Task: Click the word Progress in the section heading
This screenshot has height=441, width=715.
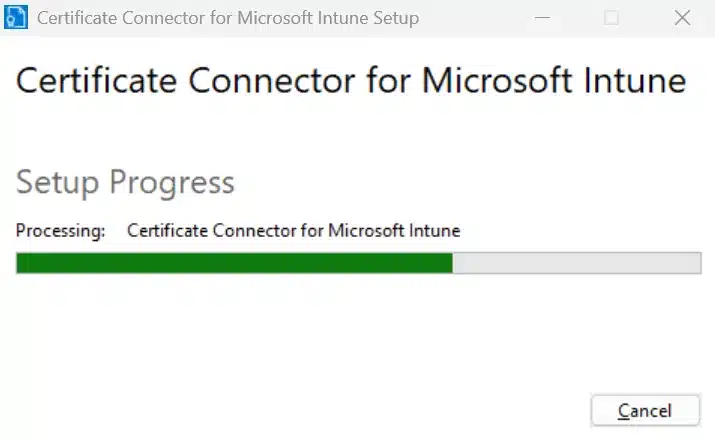Action: pyautogui.click(x=171, y=182)
